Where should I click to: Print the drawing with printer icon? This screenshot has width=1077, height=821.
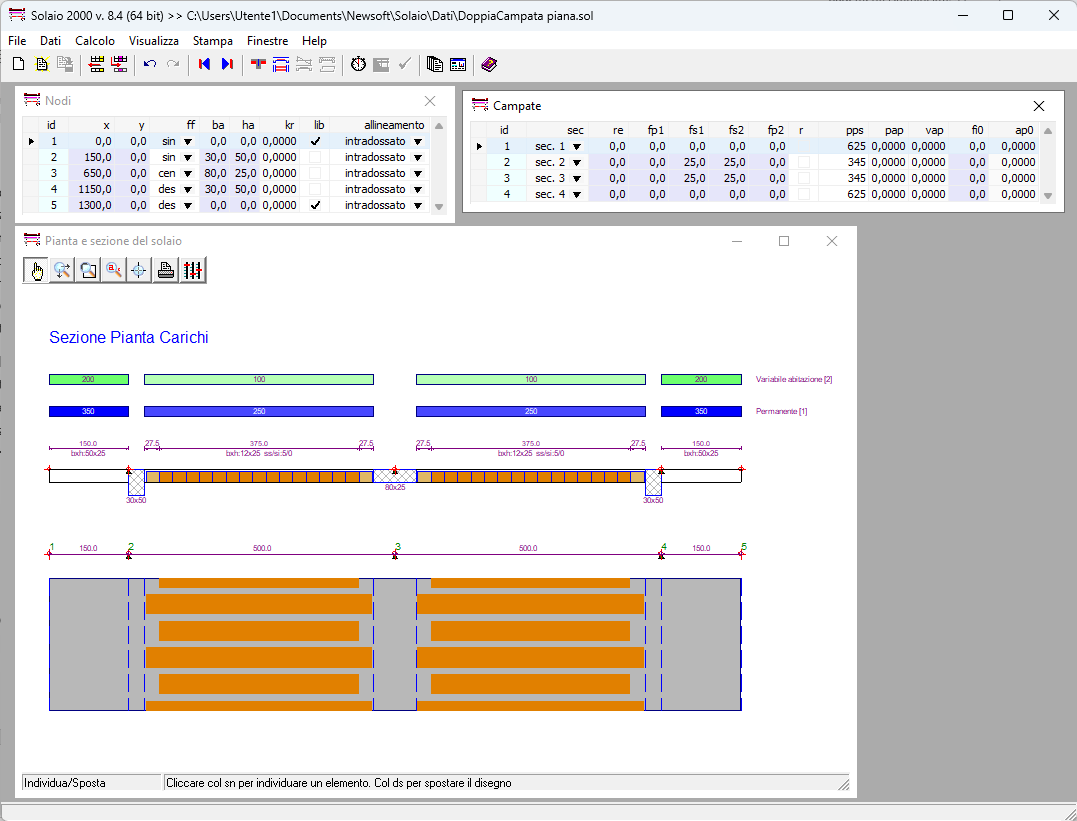click(x=166, y=270)
